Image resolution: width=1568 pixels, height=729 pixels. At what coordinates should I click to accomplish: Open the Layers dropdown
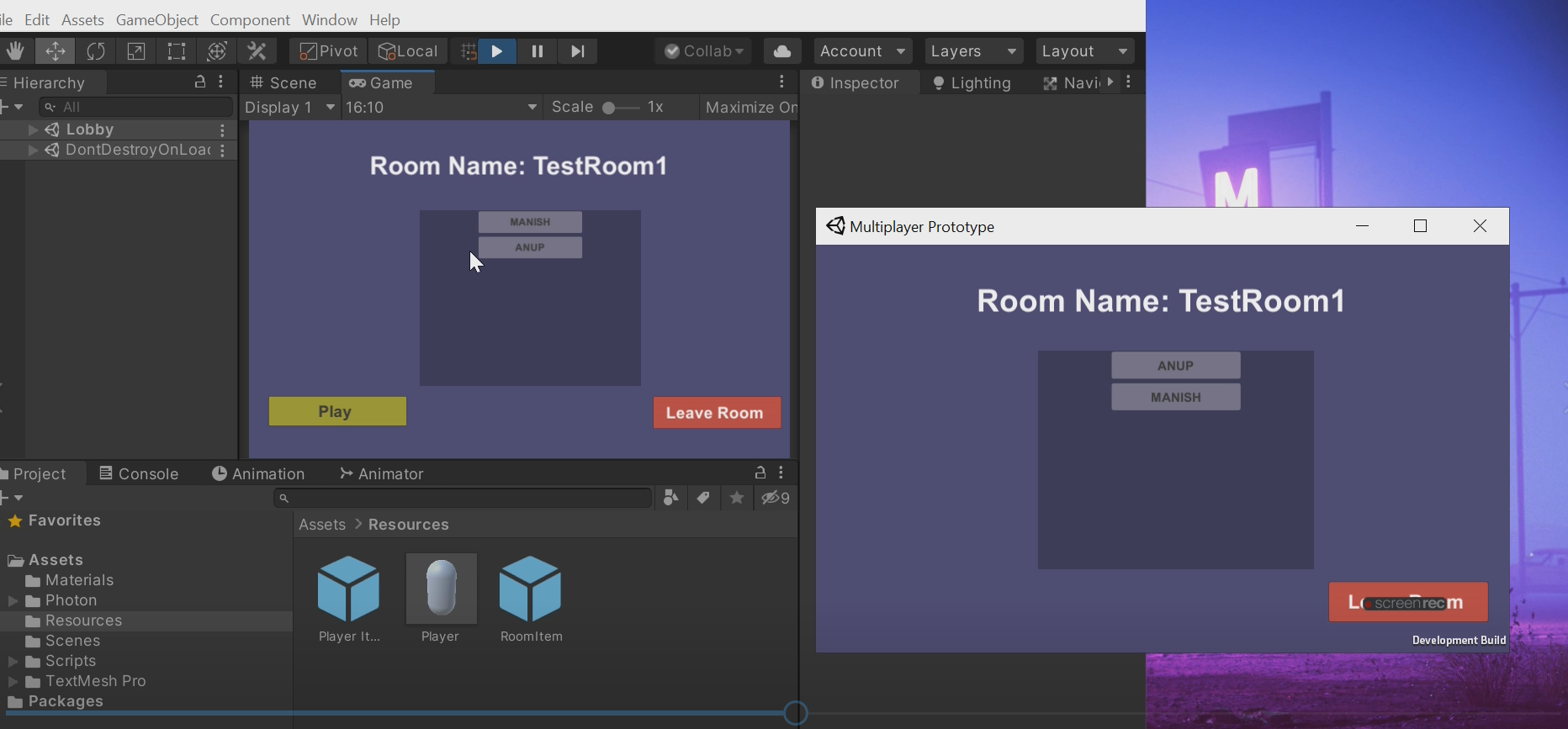pos(974,51)
